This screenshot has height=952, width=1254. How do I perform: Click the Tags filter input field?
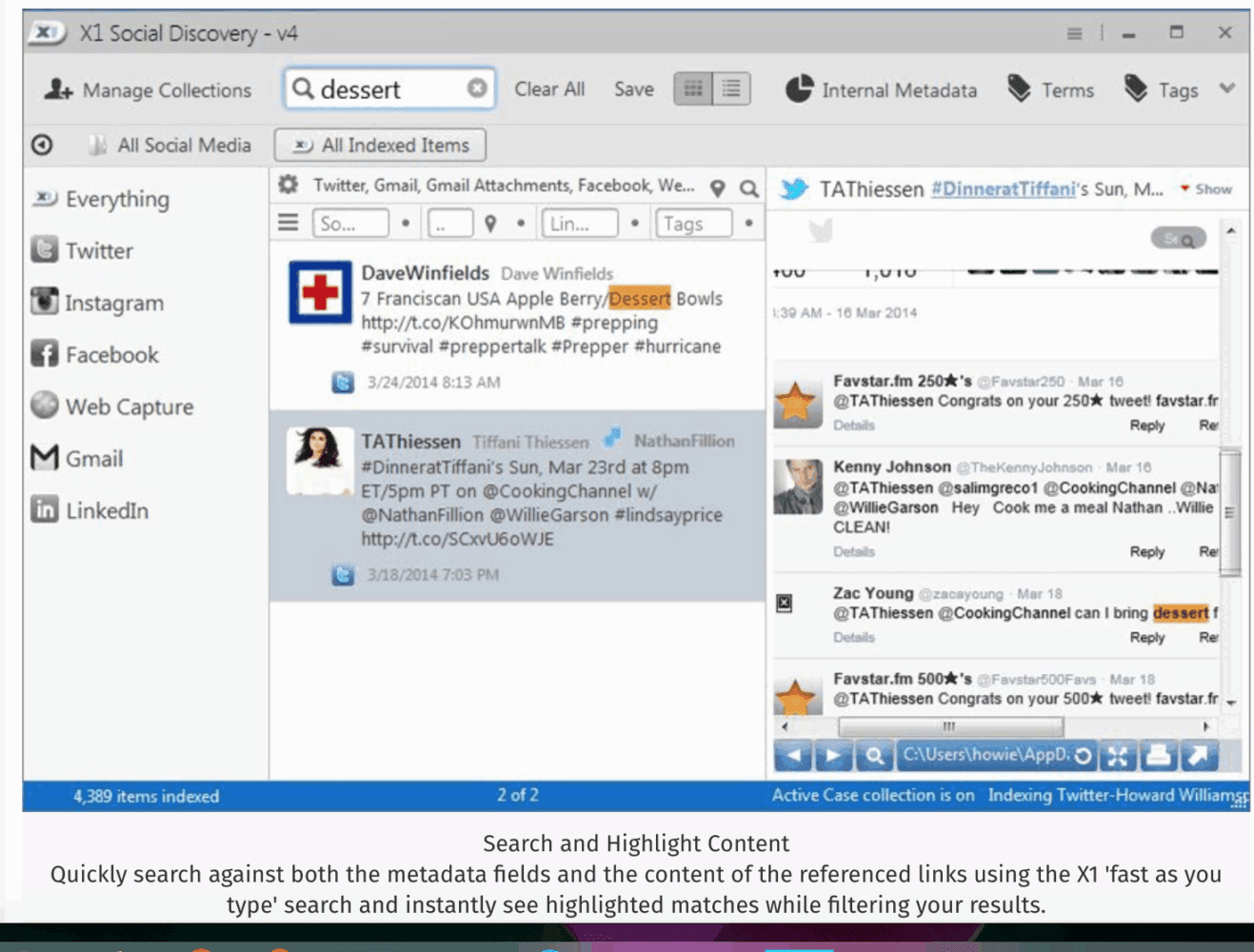coord(693,224)
